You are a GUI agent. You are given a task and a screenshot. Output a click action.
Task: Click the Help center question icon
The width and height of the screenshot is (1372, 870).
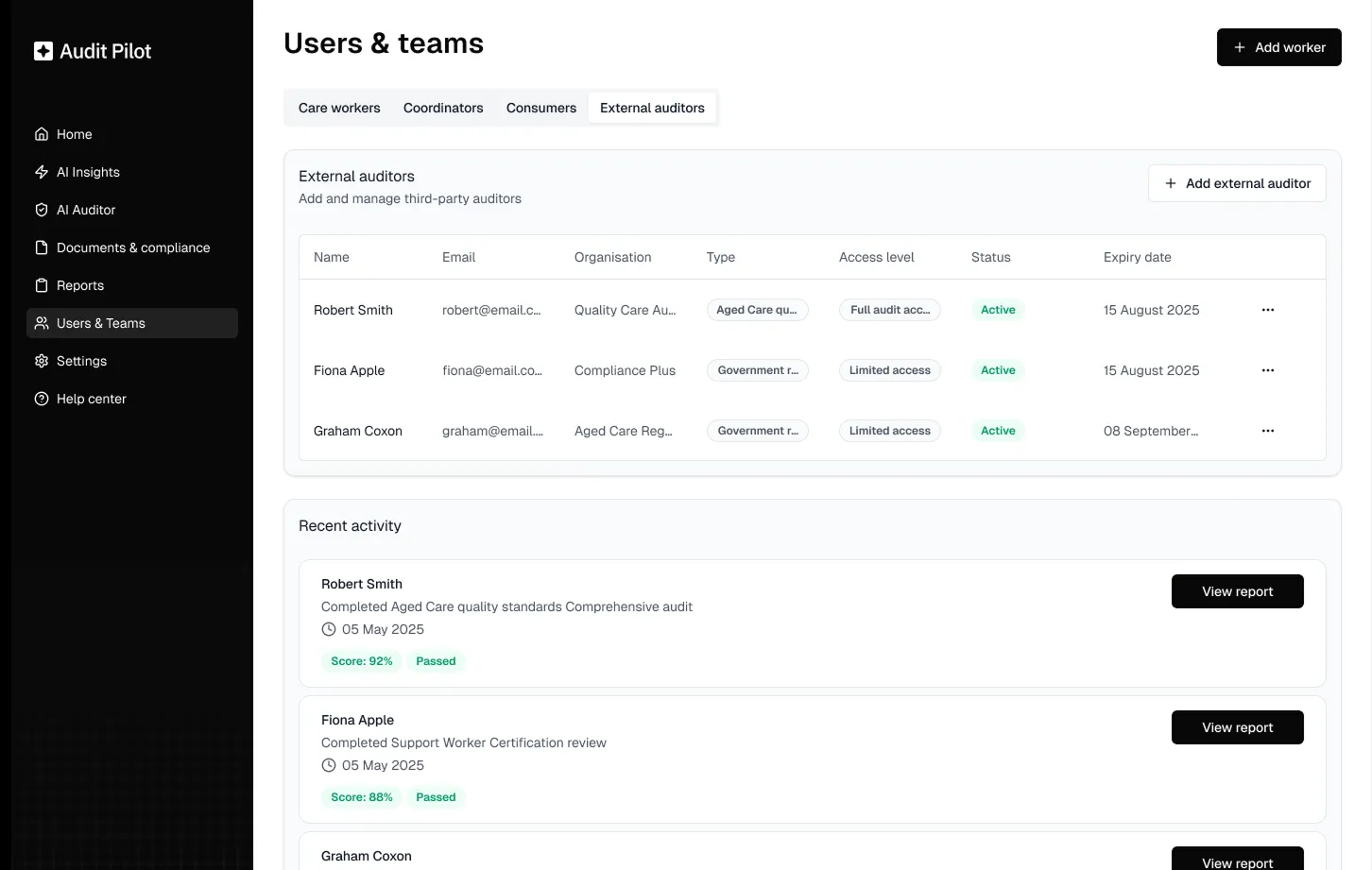[x=42, y=399]
